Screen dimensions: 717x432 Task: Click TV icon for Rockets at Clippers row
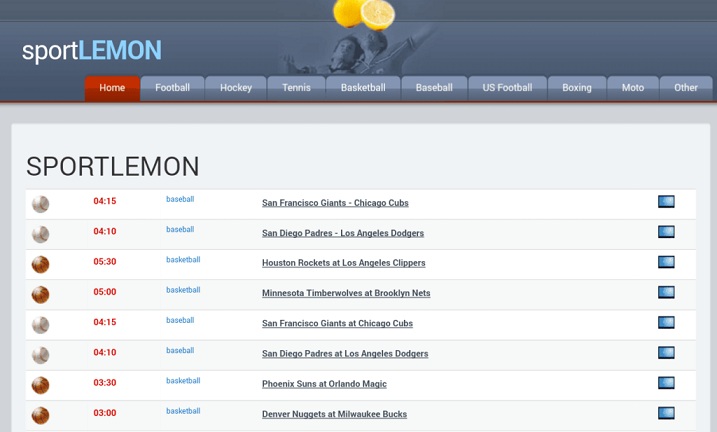point(666,262)
